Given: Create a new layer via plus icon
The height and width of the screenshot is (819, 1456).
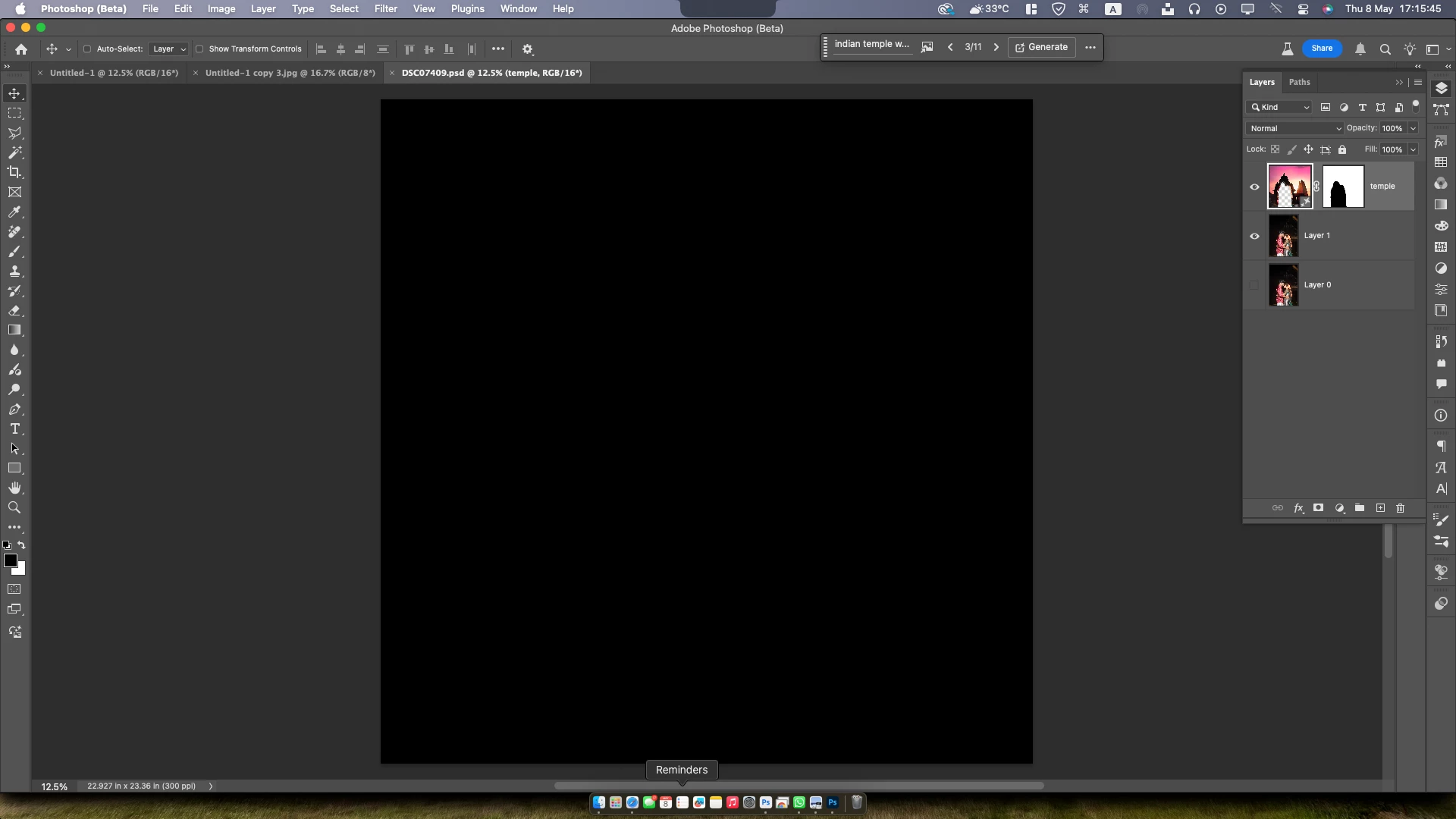Looking at the screenshot, I should coord(1380,508).
